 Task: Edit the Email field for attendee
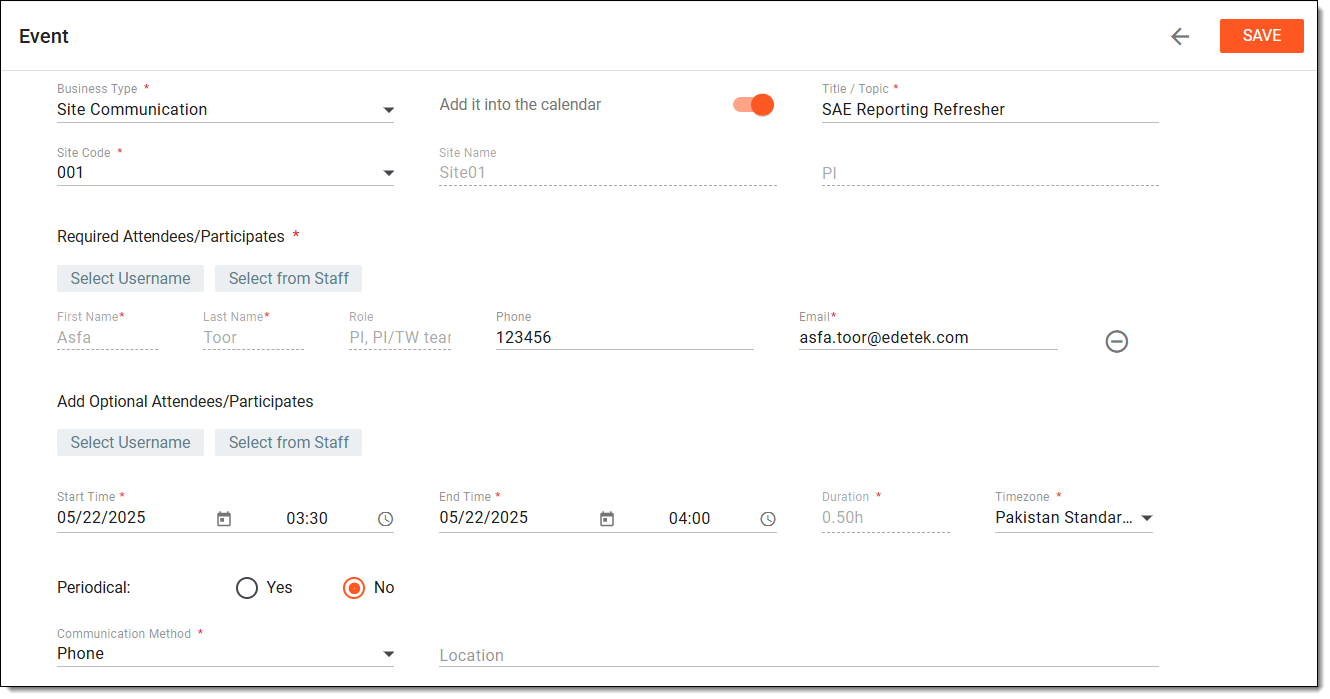pyautogui.click(x=928, y=338)
